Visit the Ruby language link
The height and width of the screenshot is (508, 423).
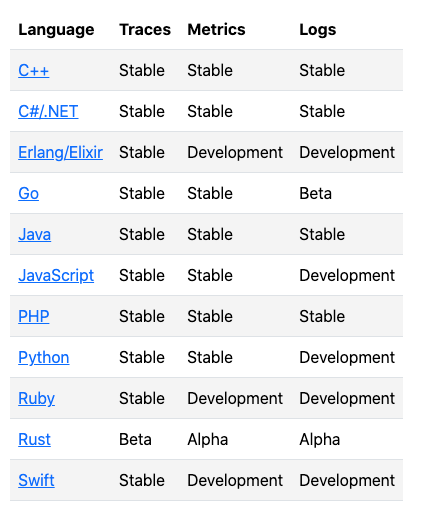click(x=36, y=398)
